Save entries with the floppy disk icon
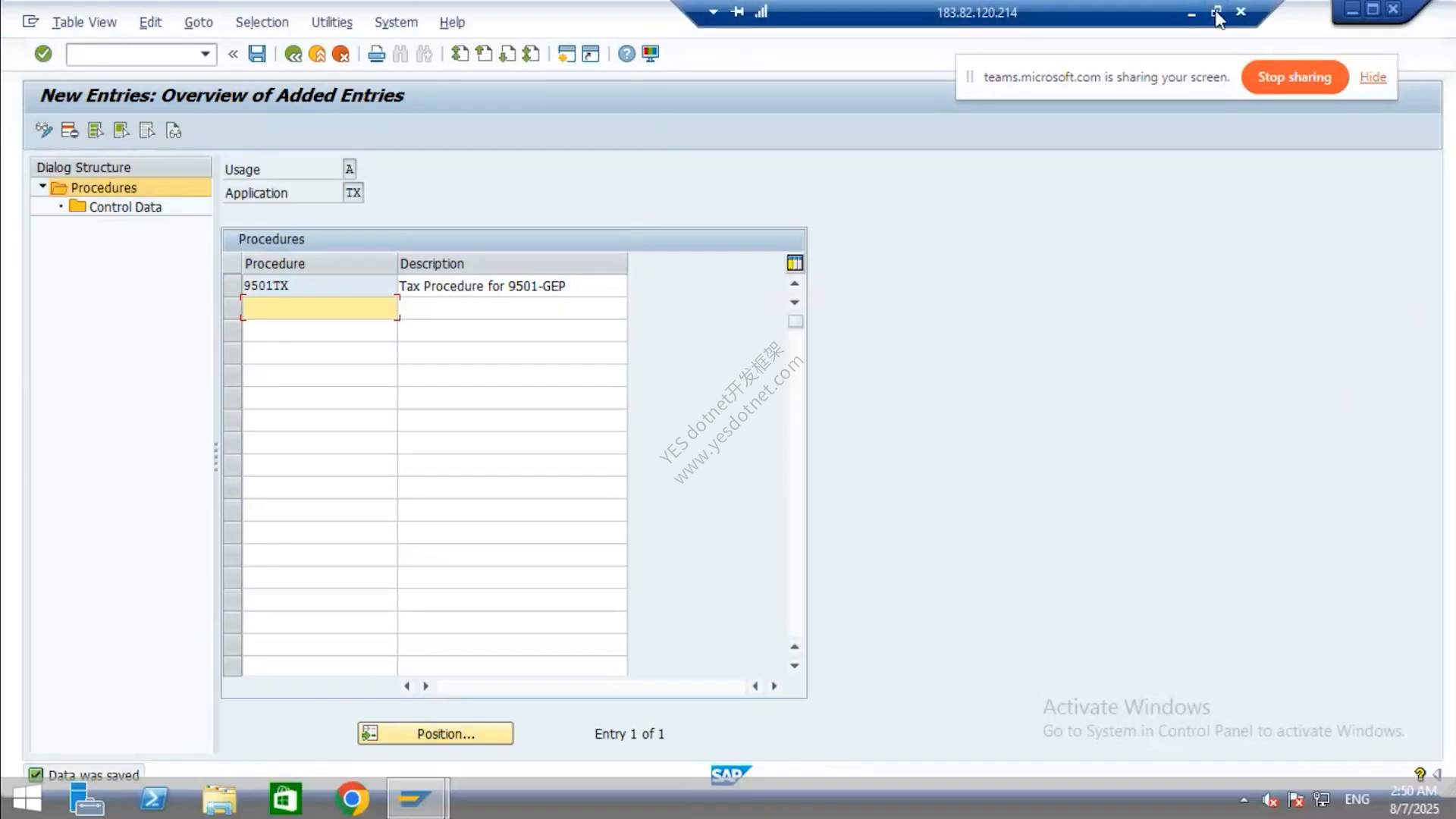The image size is (1456, 819). click(x=257, y=54)
